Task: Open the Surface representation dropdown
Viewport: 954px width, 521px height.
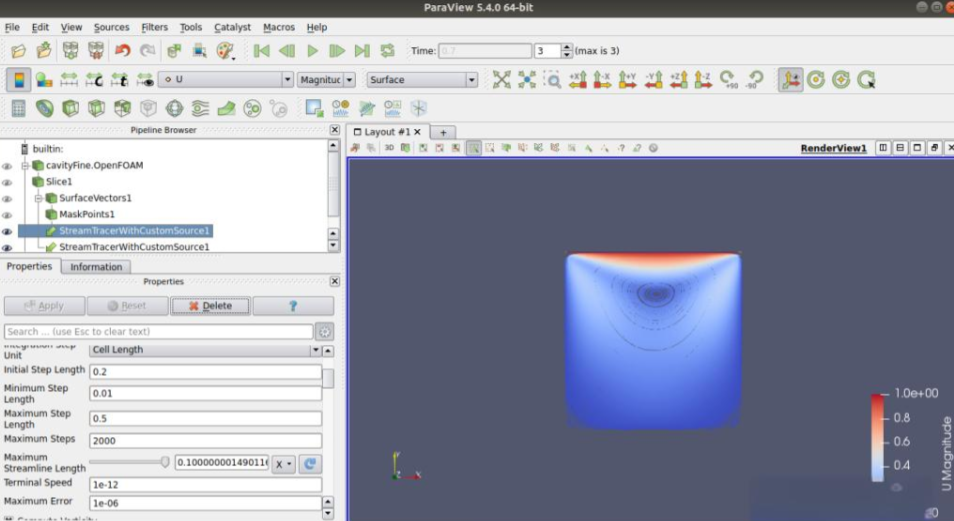Action: click(421, 80)
